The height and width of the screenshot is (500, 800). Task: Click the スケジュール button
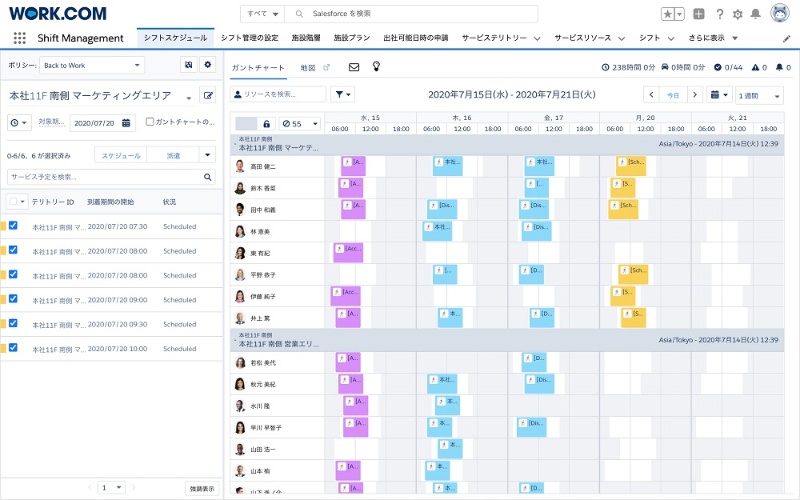pyautogui.click(x=121, y=155)
